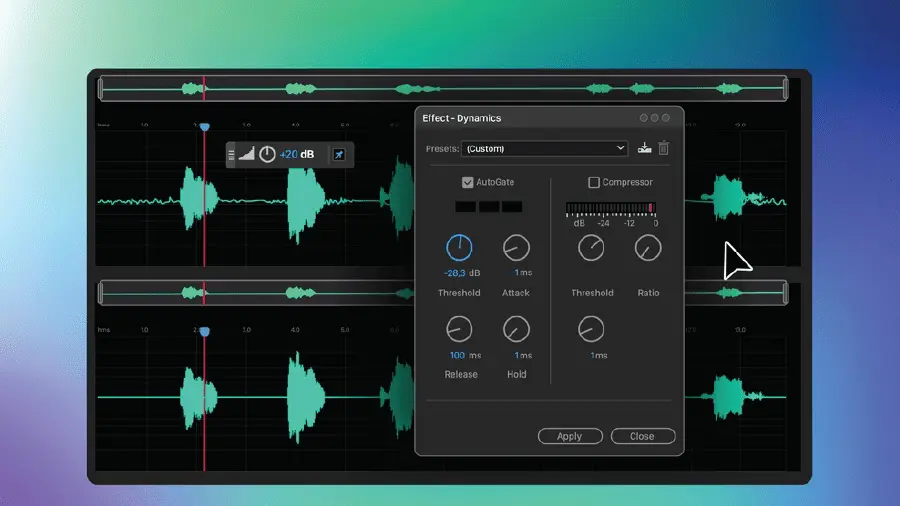This screenshot has height=506, width=900.
Task: Click the AutoGate Hold knob
Action: [x=516, y=328]
